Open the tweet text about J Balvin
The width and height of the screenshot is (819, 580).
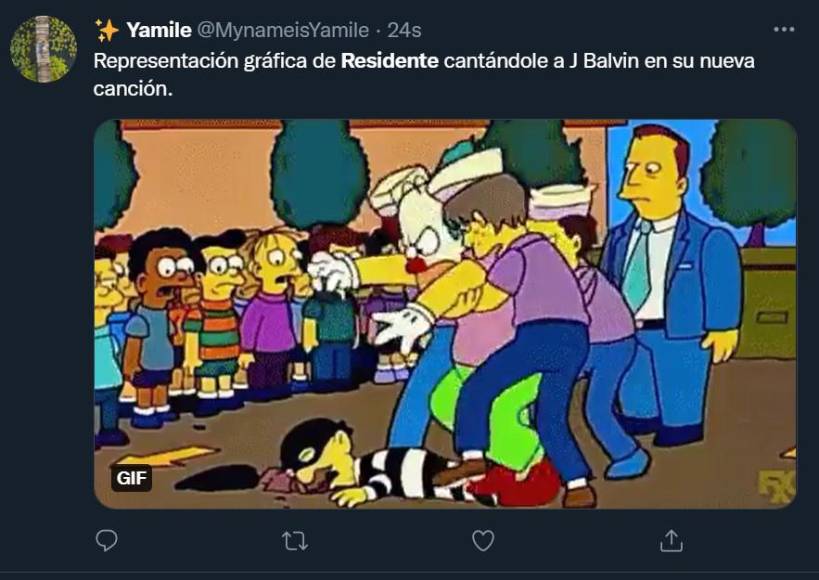424,75
